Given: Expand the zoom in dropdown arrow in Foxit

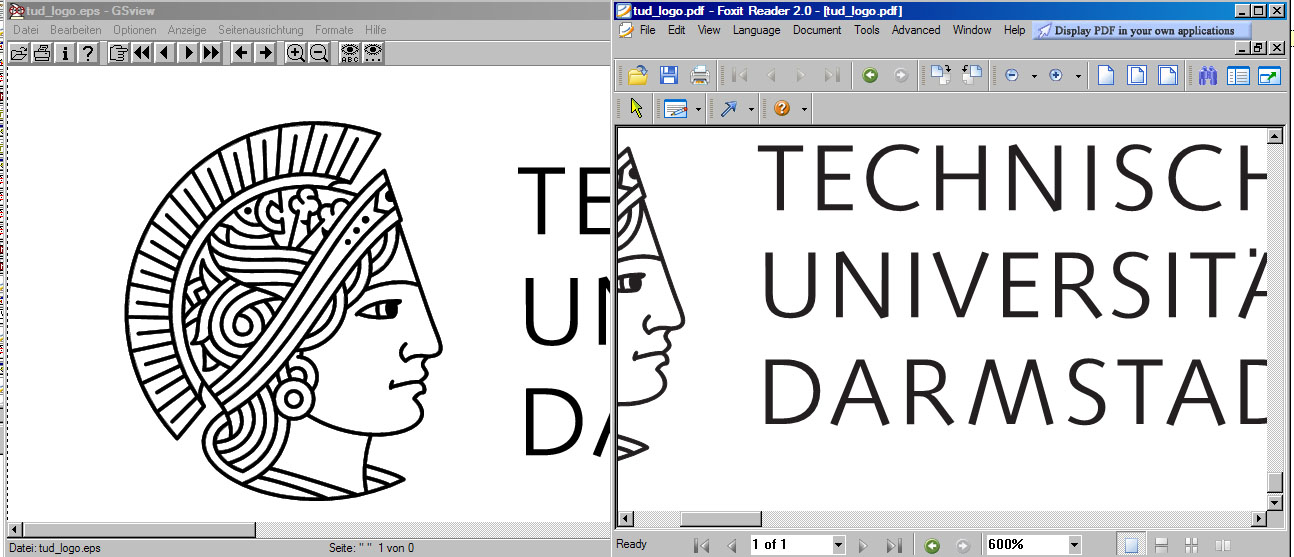Looking at the screenshot, I should tap(1078, 76).
